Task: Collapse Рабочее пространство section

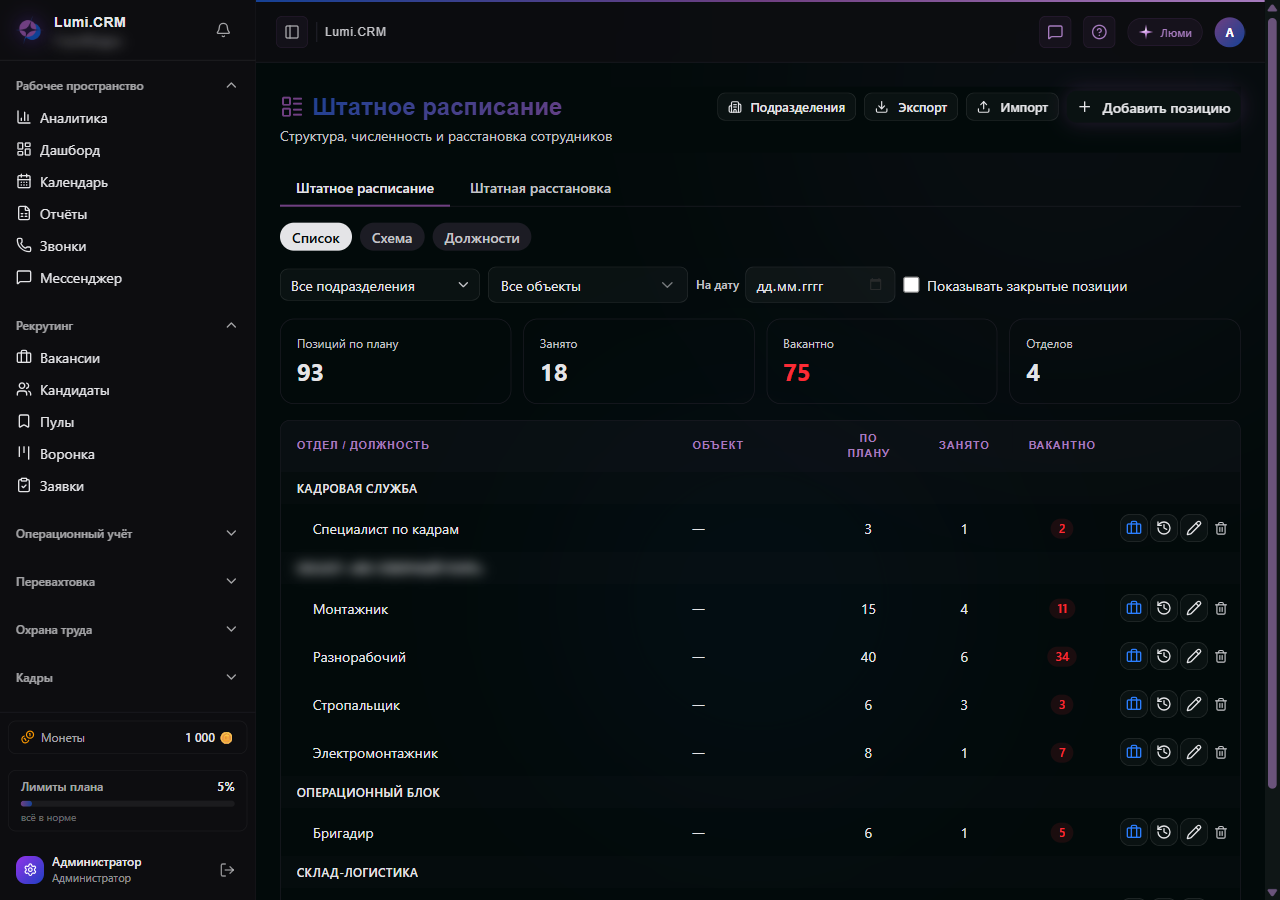Action: coord(128,86)
